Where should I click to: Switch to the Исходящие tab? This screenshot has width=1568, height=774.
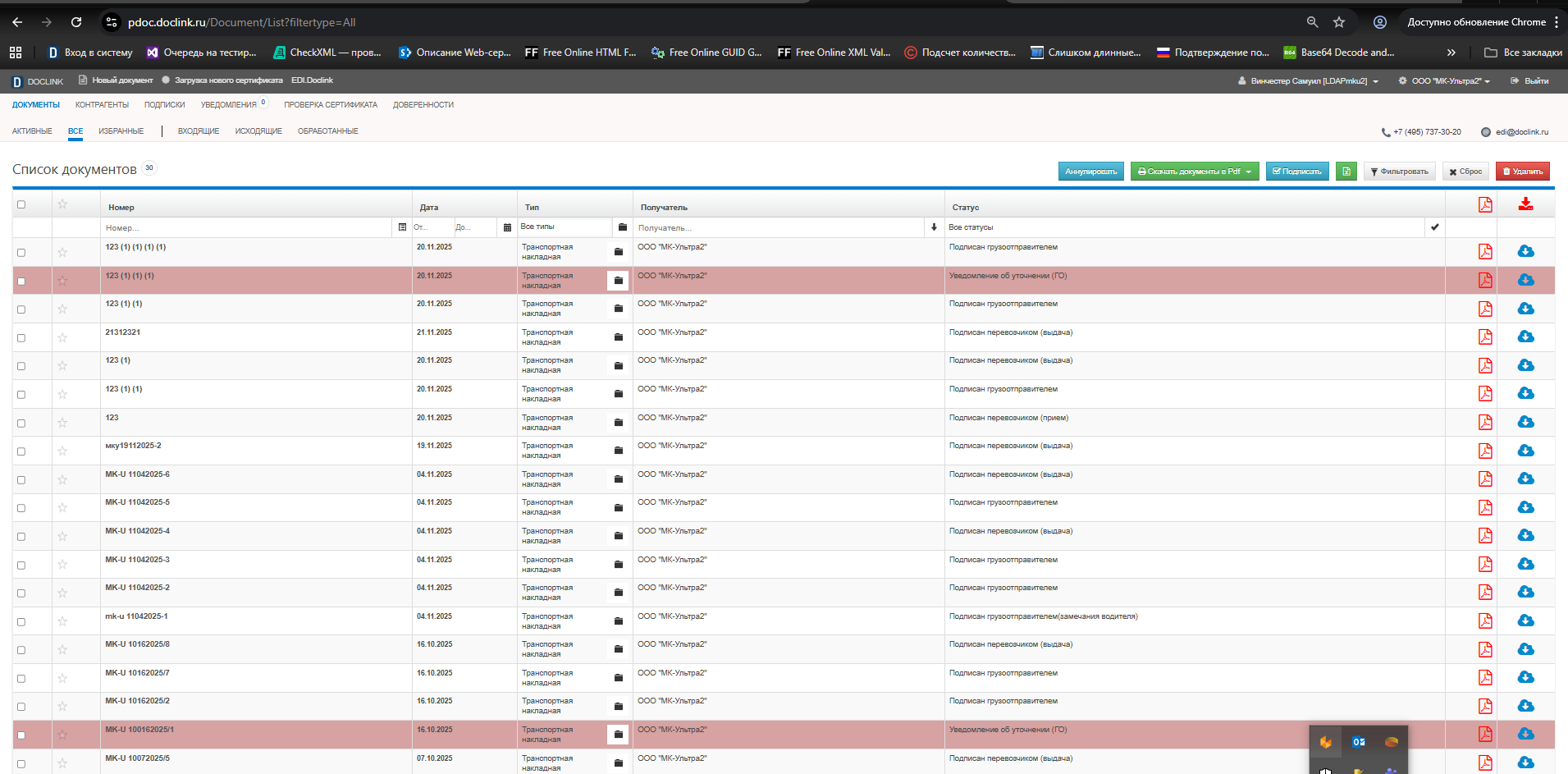point(258,131)
